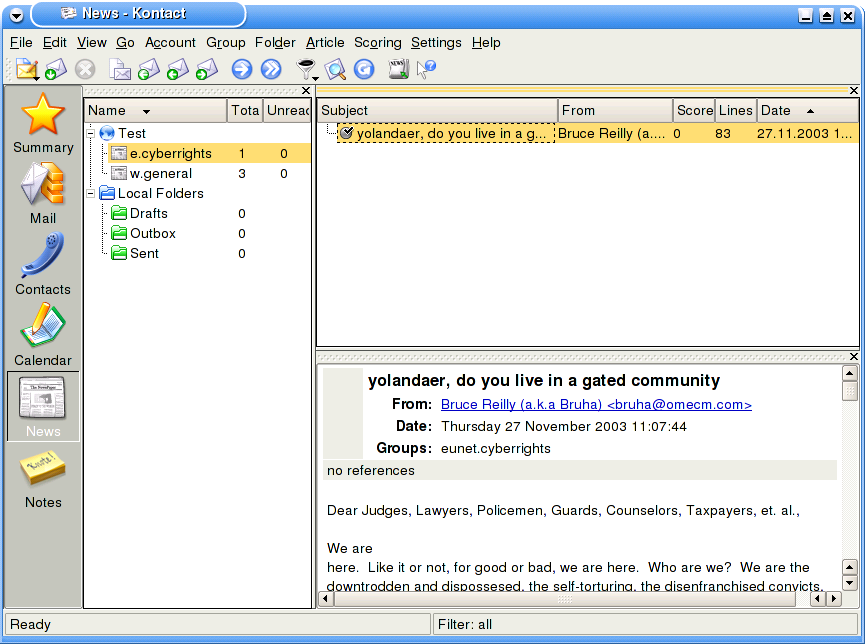Open the Help menu
Screen dimensions: 865x644
[486, 42]
